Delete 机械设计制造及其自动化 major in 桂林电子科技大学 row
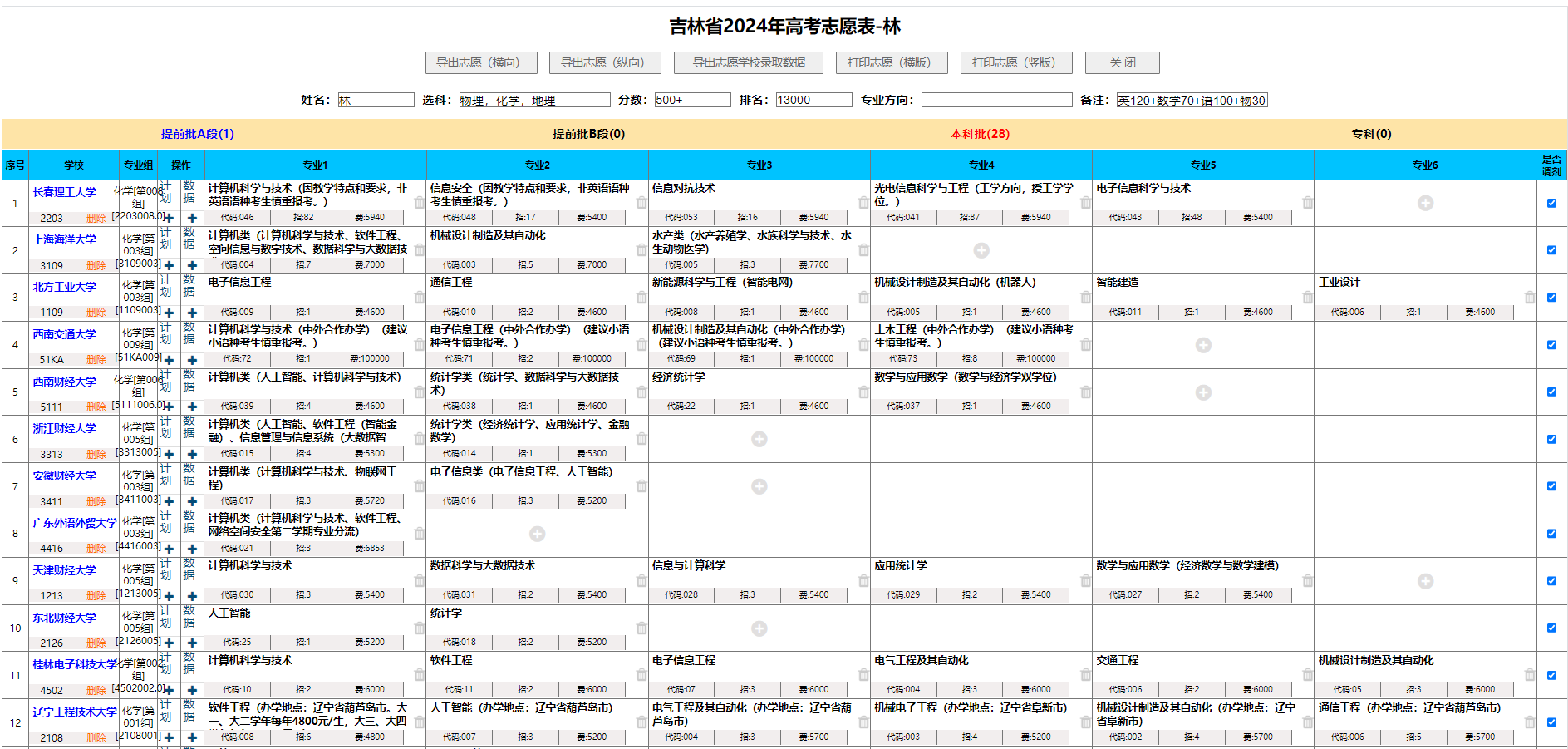The height and width of the screenshot is (749, 1568). coord(1530,675)
